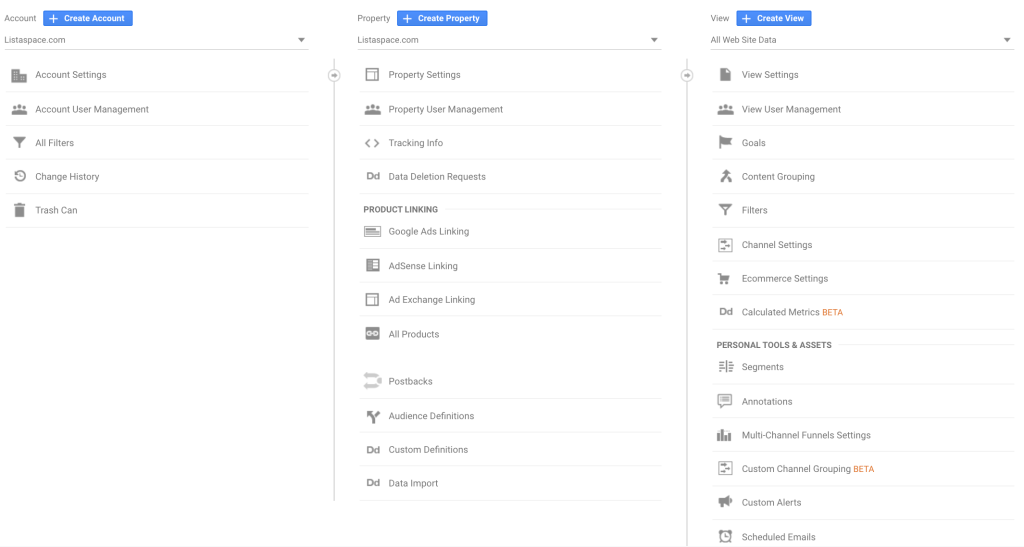Image resolution: width=1024 pixels, height=547 pixels.
Task: Click the Trash Can icon
Action: 19,210
